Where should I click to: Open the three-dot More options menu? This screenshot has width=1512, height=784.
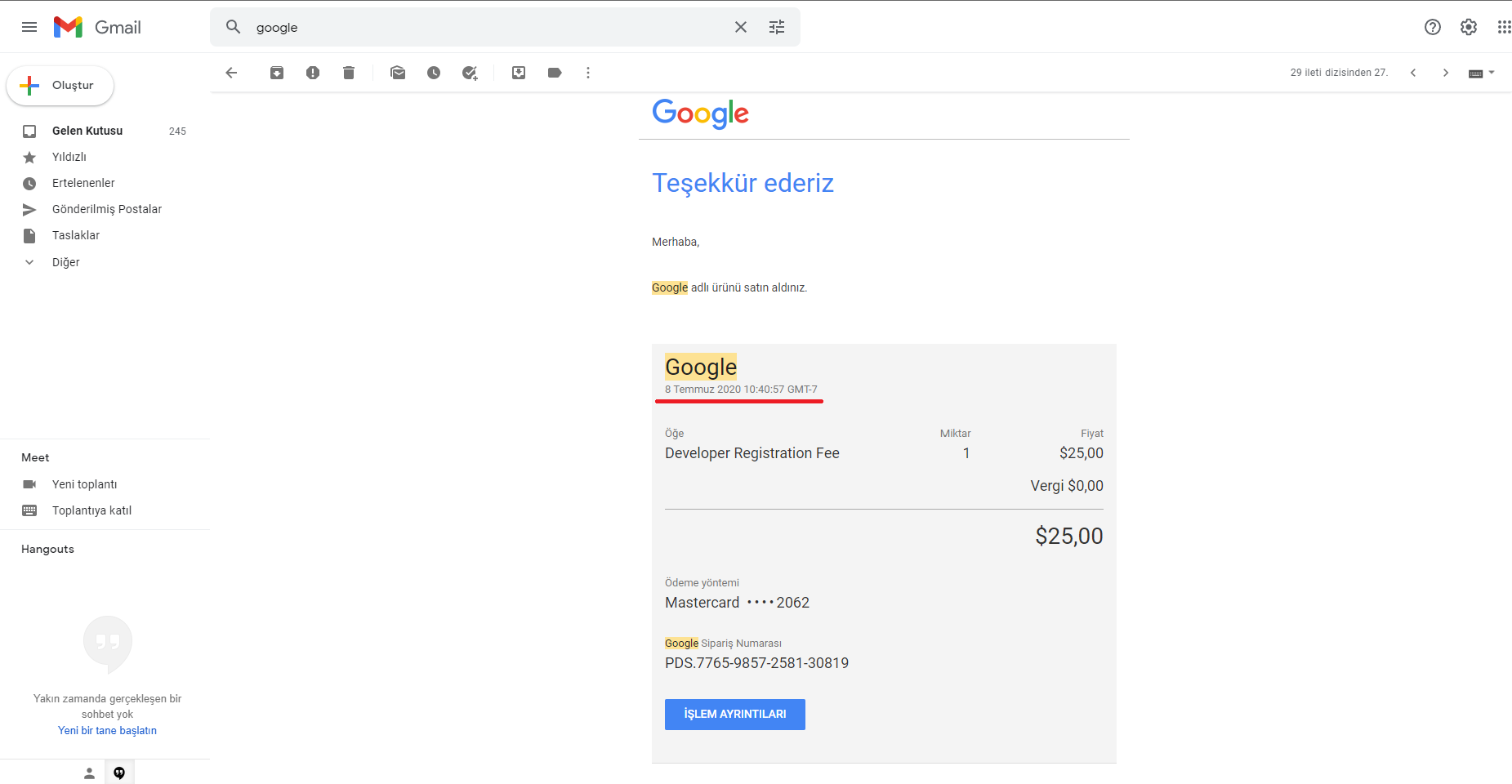[587, 73]
